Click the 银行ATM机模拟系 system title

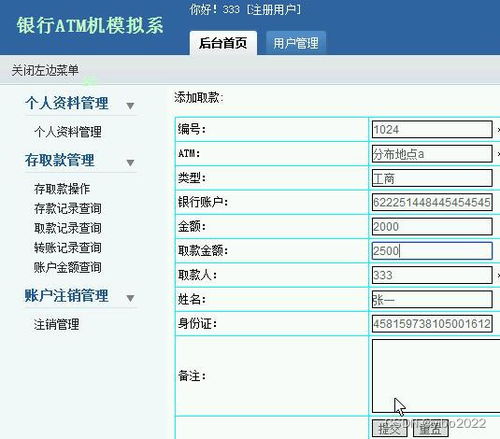coord(90,25)
